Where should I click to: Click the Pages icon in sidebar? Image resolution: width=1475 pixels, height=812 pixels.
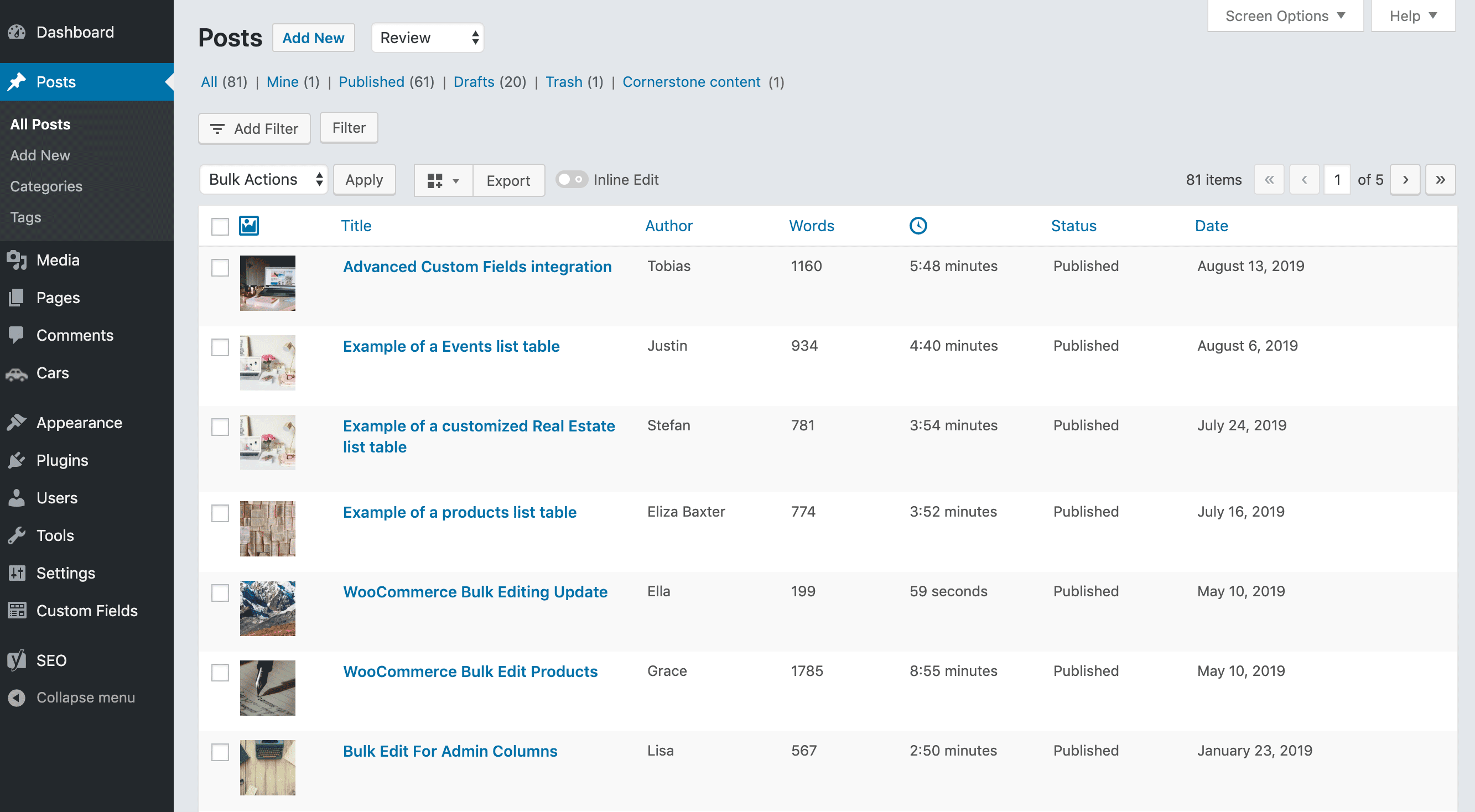[17, 298]
